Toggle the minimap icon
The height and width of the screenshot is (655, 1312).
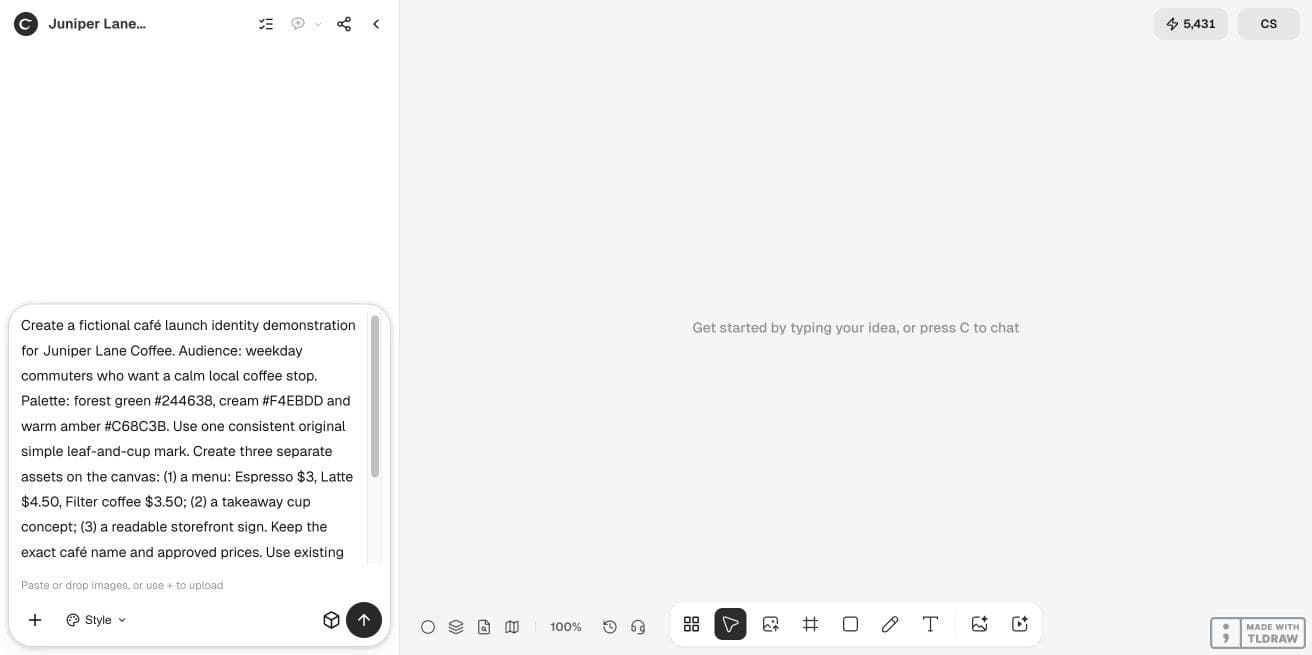click(x=512, y=627)
